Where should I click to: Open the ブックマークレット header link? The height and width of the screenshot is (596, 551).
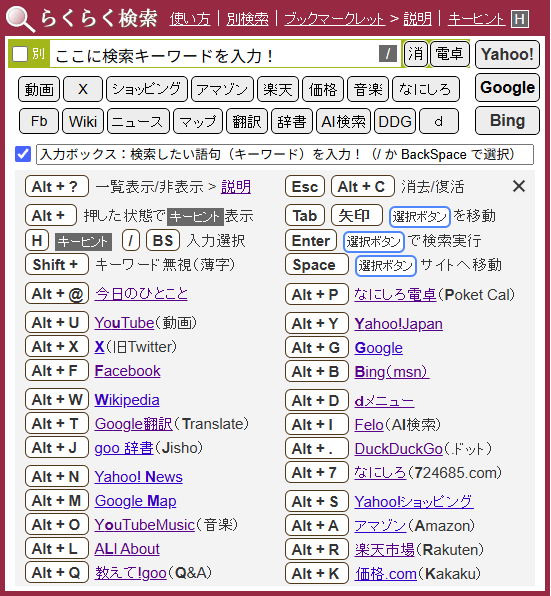(x=334, y=19)
